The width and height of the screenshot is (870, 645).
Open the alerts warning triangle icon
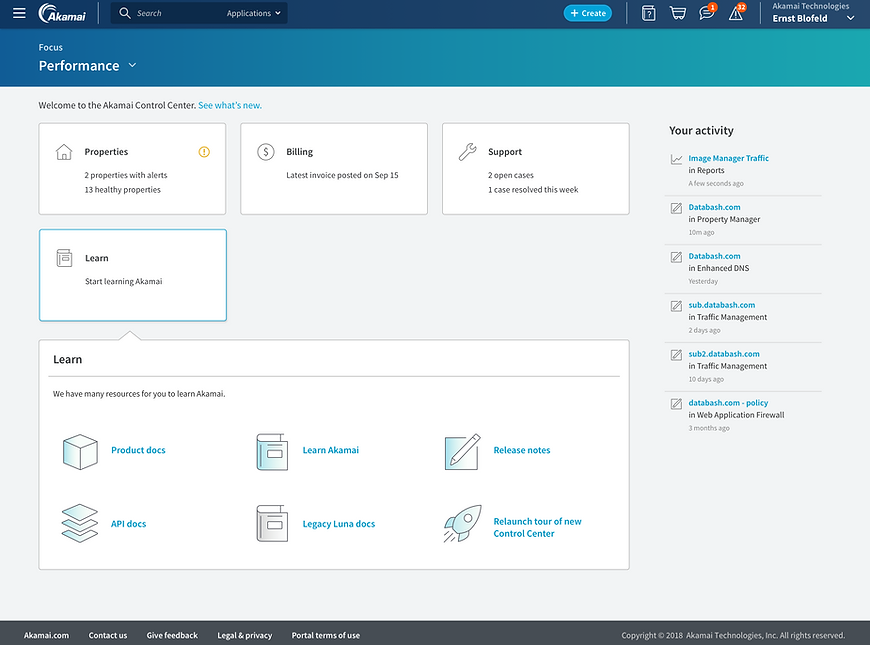(x=737, y=12)
